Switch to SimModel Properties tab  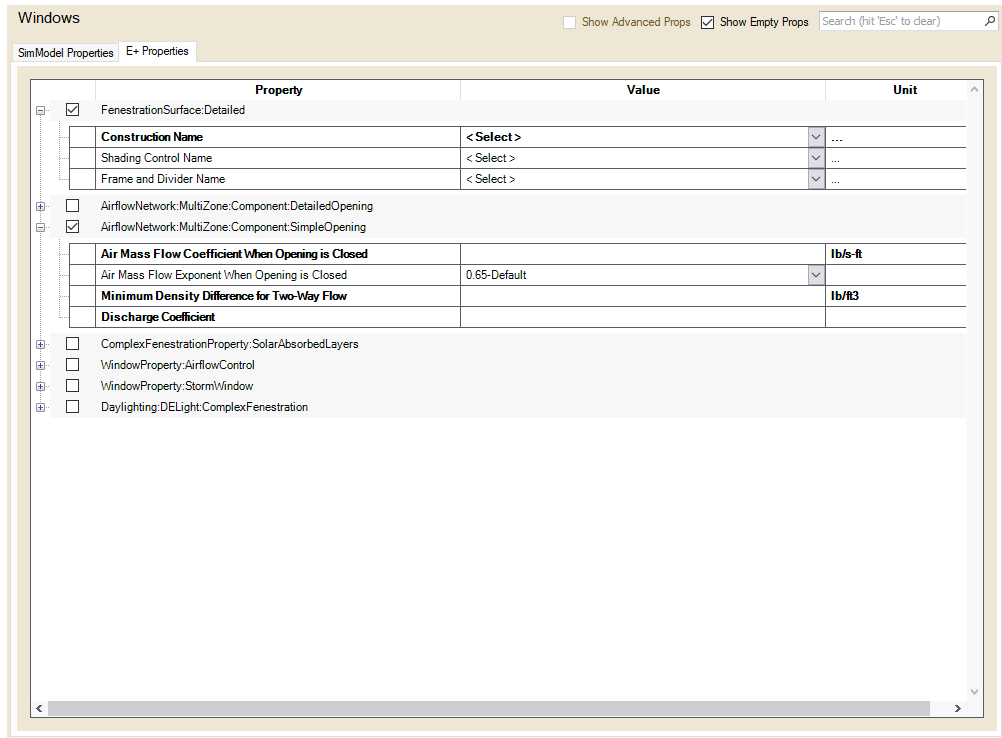point(66,52)
